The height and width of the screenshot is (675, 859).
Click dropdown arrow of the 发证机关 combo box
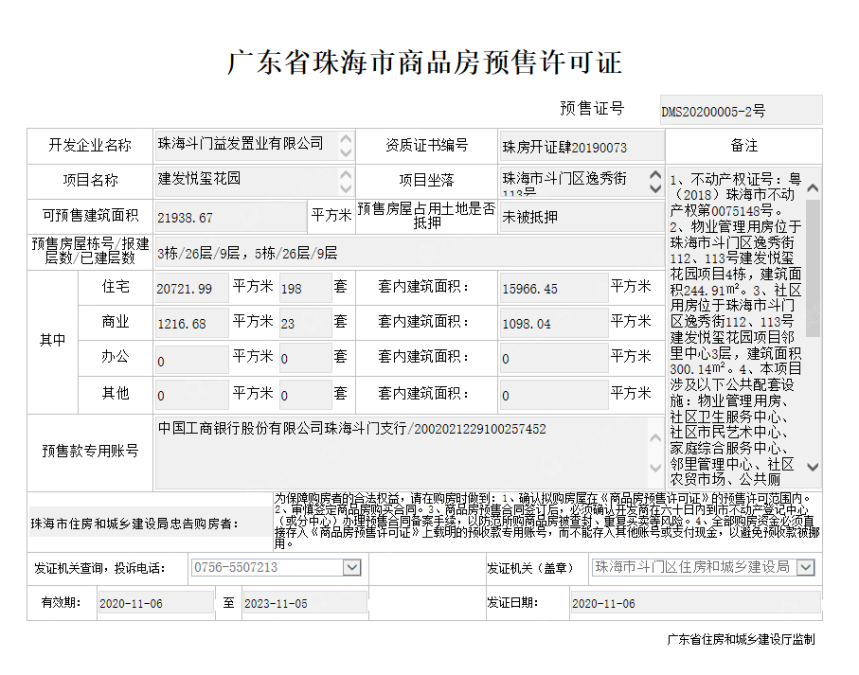805,568
